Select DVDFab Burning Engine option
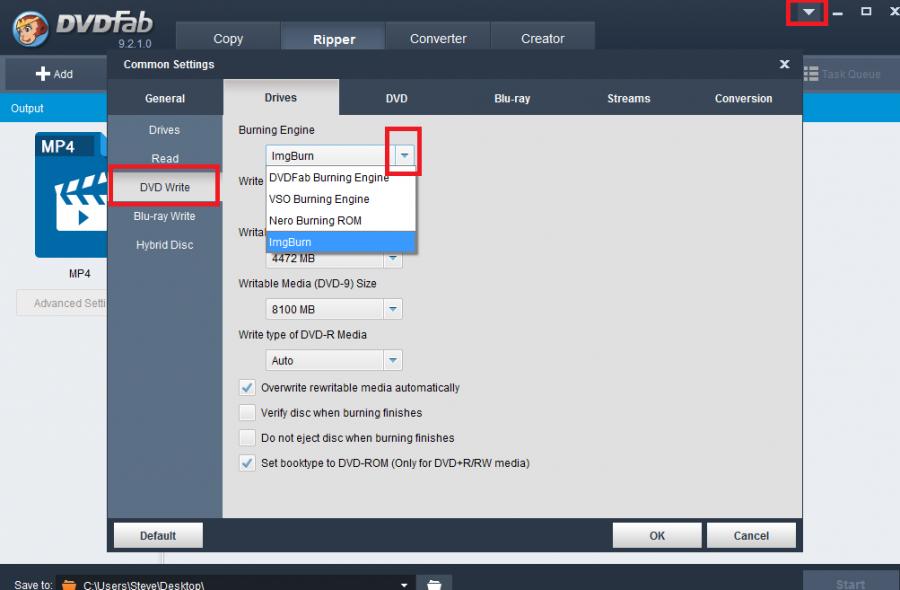Viewport: 900px width, 590px height. 341,177
